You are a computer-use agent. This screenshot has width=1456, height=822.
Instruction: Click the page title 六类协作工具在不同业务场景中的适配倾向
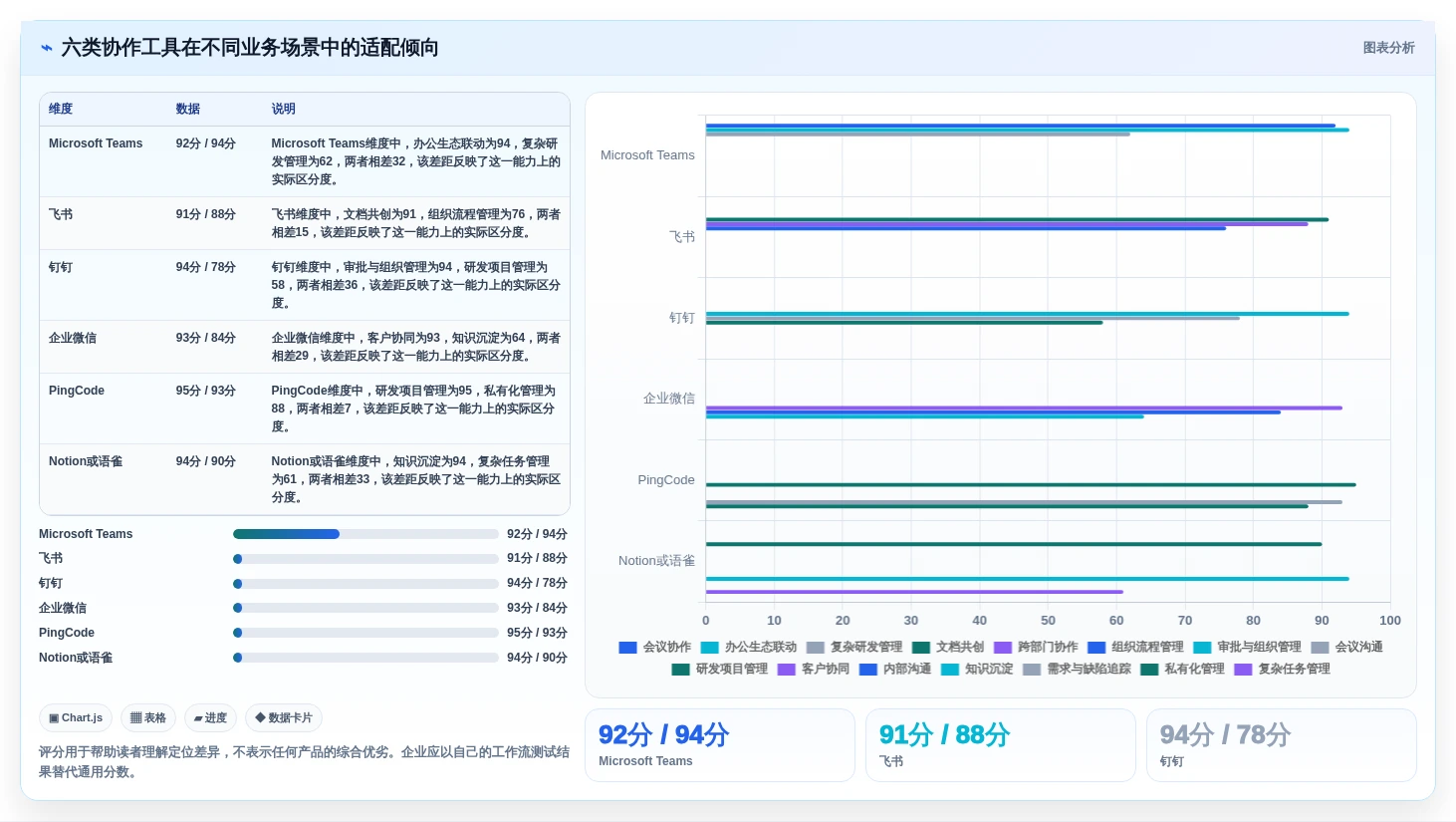[250, 48]
